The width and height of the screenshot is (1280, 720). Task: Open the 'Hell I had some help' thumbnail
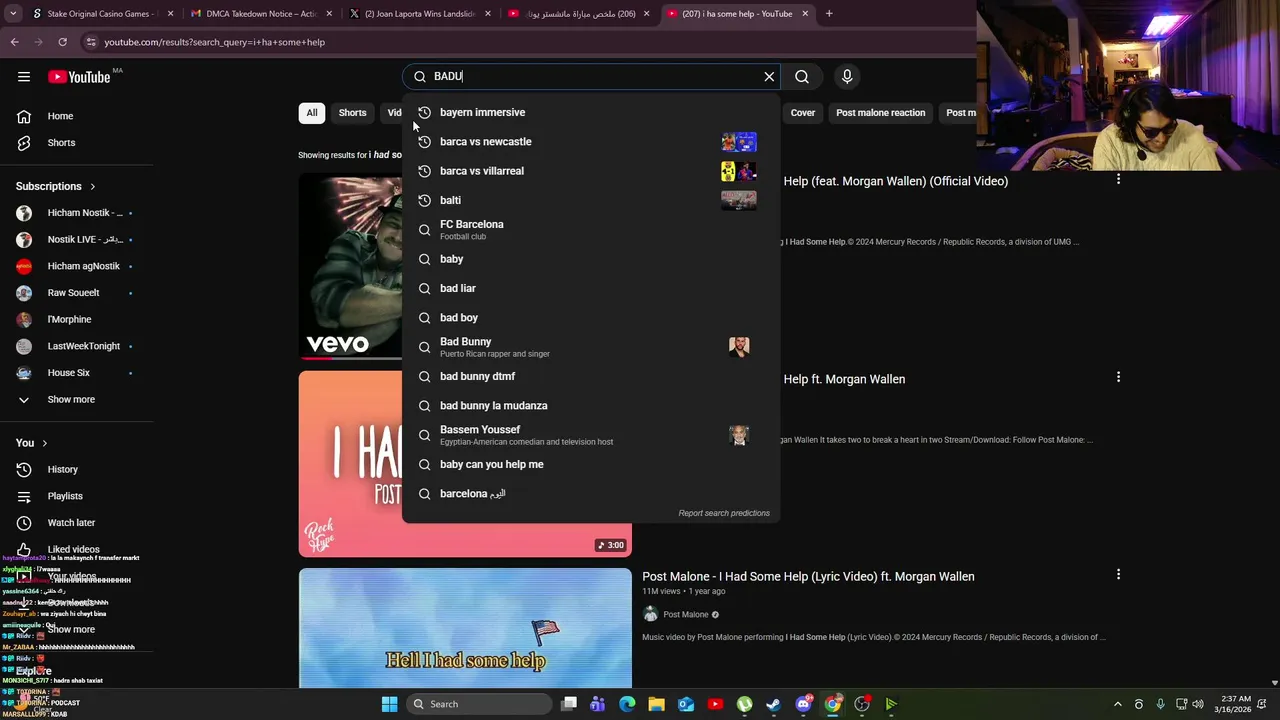pos(465,628)
